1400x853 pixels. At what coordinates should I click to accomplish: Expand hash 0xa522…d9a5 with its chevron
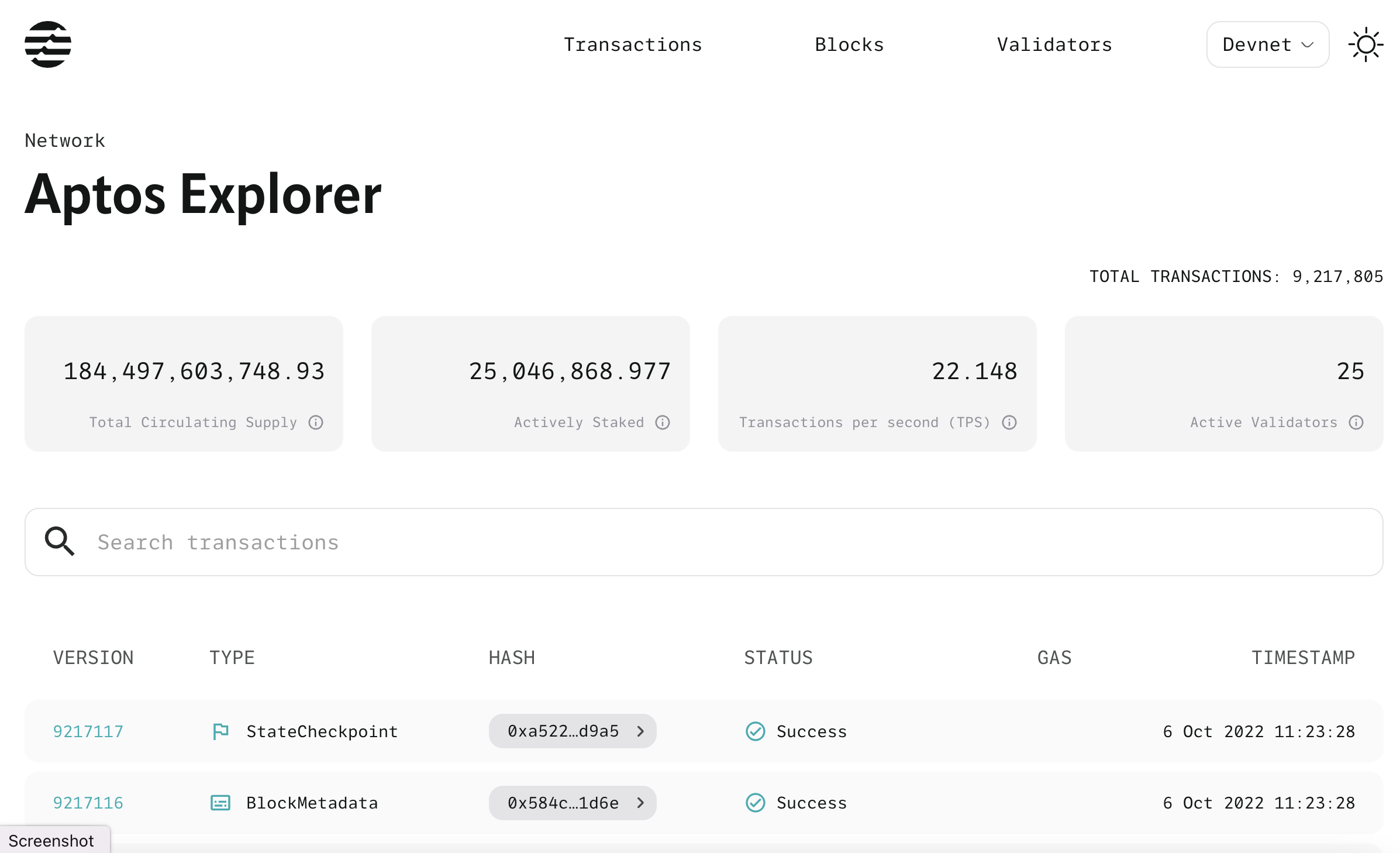coord(641,731)
